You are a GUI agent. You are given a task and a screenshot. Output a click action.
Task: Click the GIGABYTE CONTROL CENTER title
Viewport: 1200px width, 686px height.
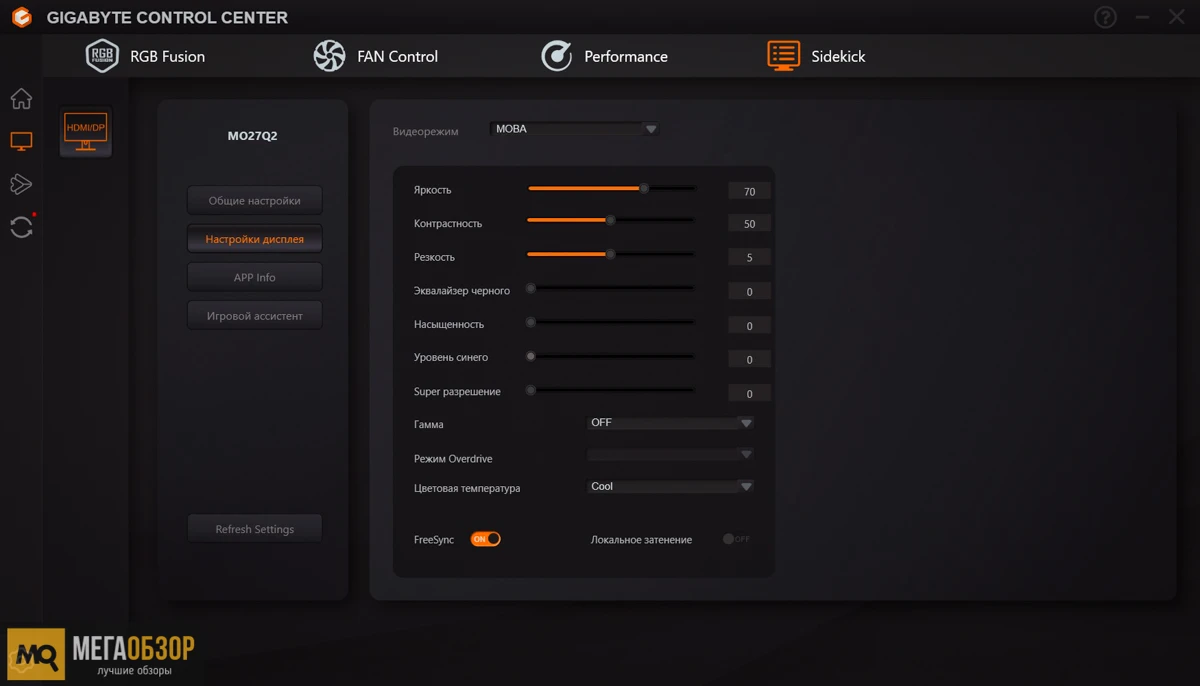click(x=167, y=18)
